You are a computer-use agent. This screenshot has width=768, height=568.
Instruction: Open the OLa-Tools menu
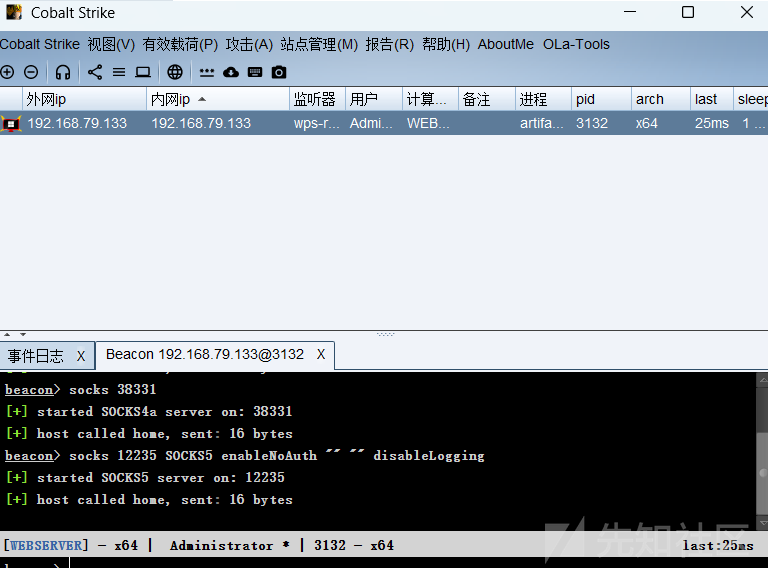pyautogui.click(x=576, y=44)
